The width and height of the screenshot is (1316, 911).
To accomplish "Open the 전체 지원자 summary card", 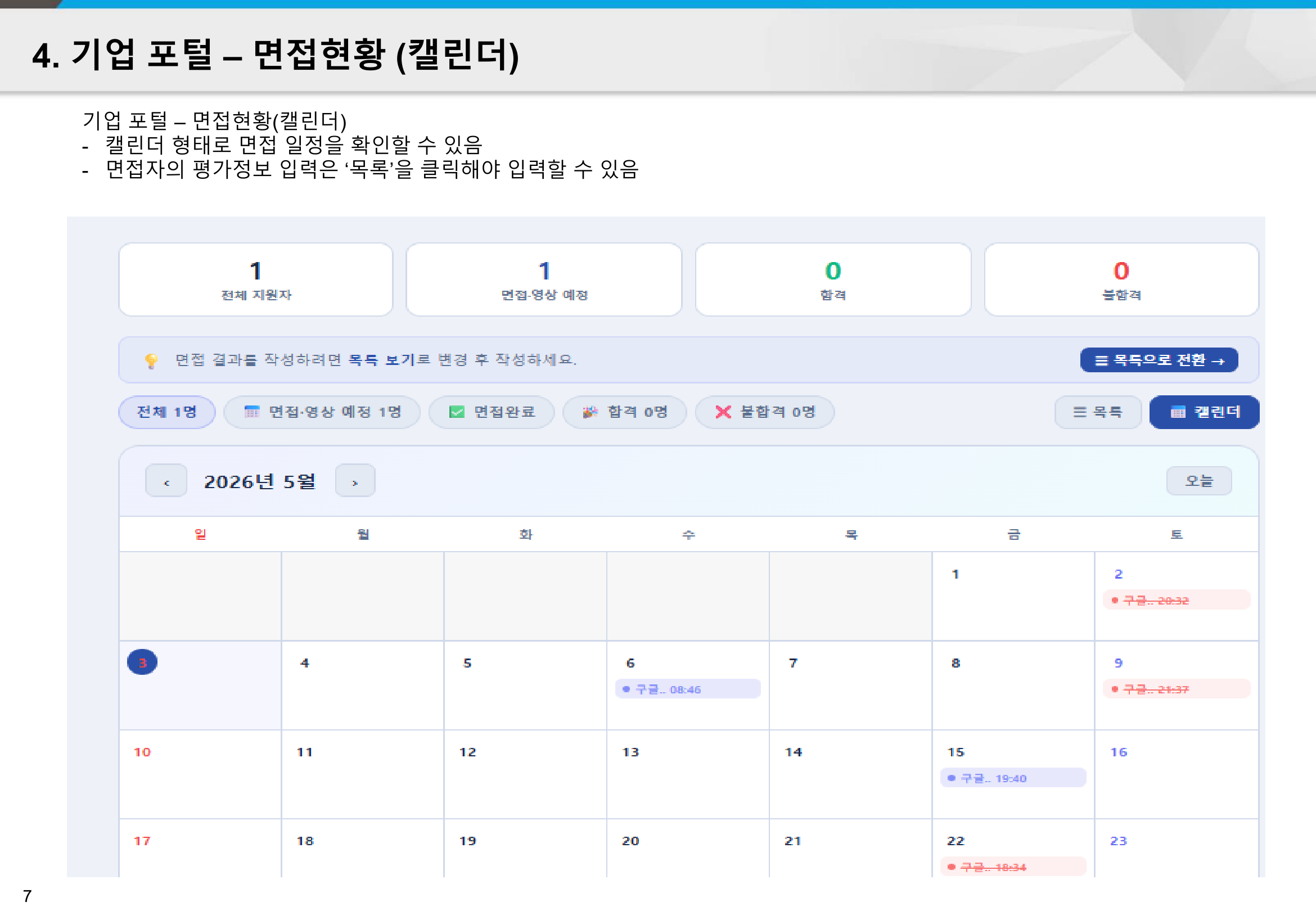I will click(256, 279).
